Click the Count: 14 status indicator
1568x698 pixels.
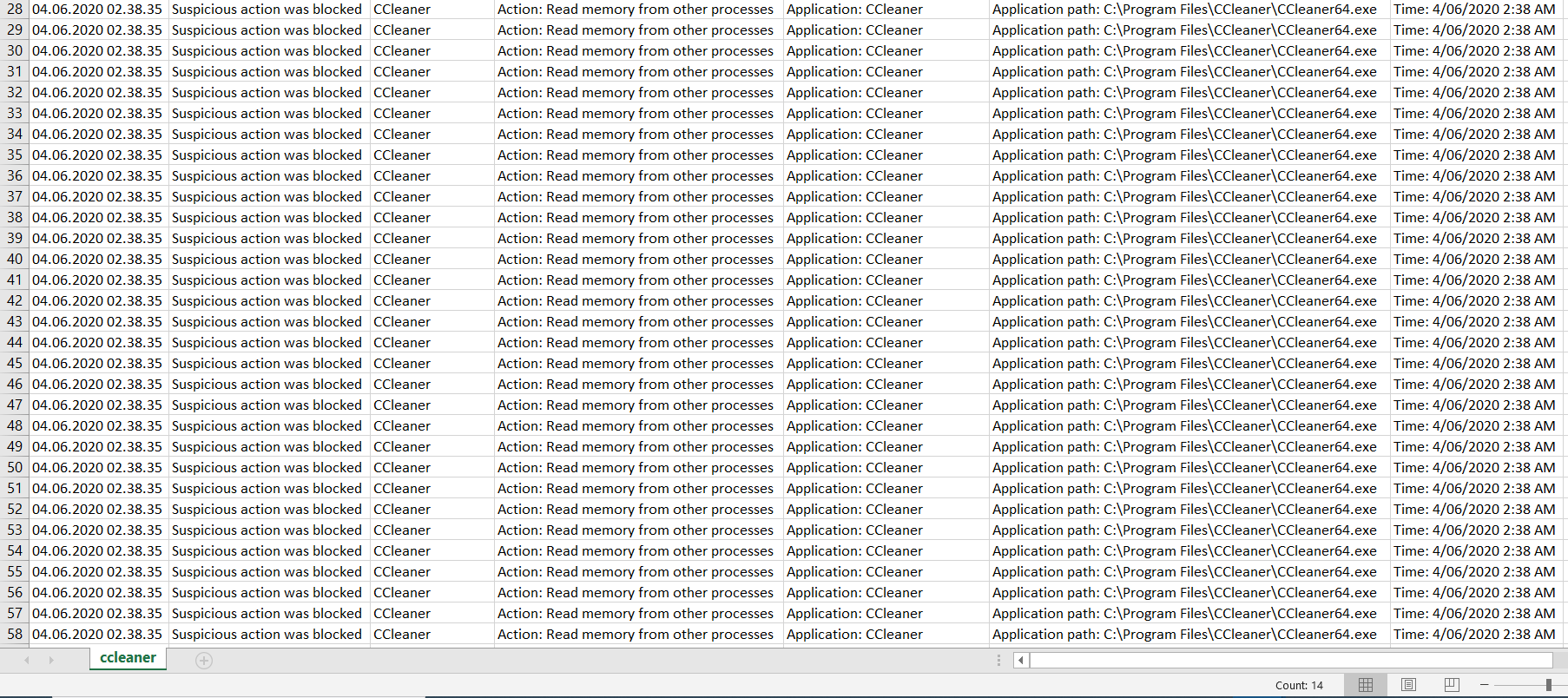[x=1299, y=685]
